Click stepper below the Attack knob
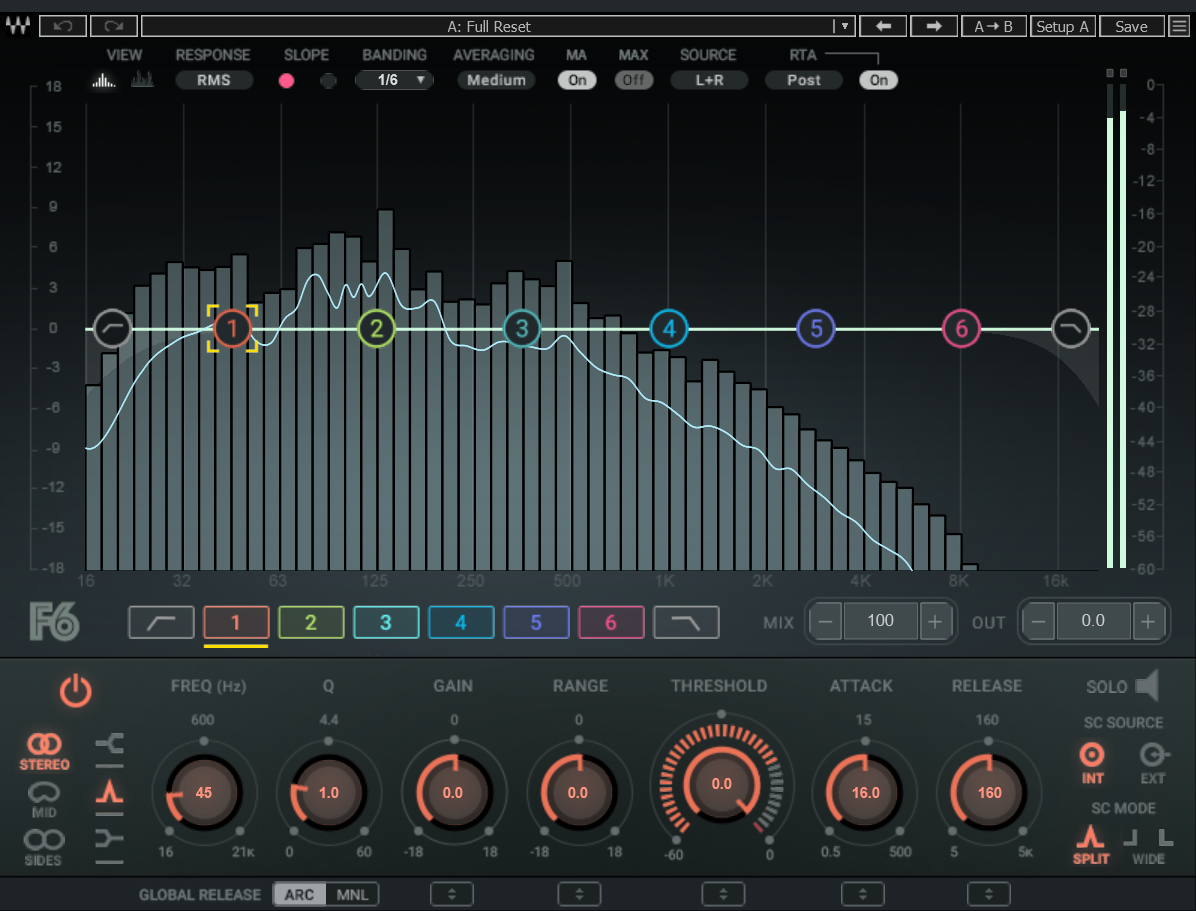The height and width of the screenshot is (911, 1196). tap(863, 894)
